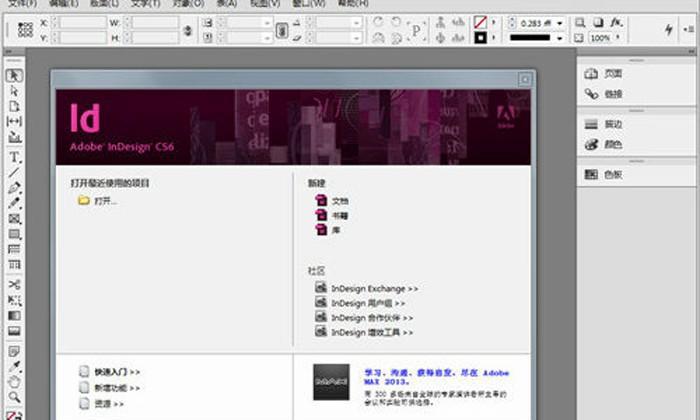Image resolution: width=700 pixels, height=420 pixels.
Task: Click the Quick Apply lightning icon
Action: coord(668,29)
